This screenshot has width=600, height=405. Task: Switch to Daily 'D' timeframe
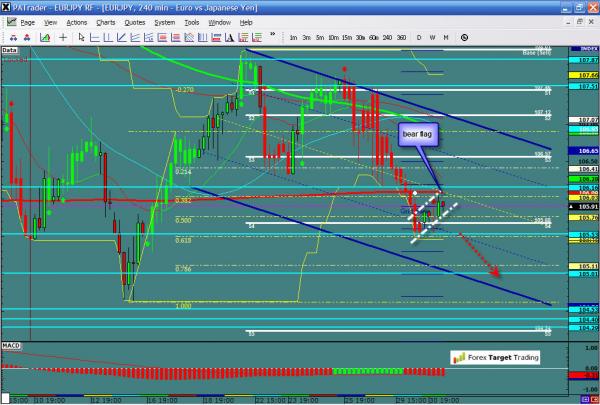[419, 37]
